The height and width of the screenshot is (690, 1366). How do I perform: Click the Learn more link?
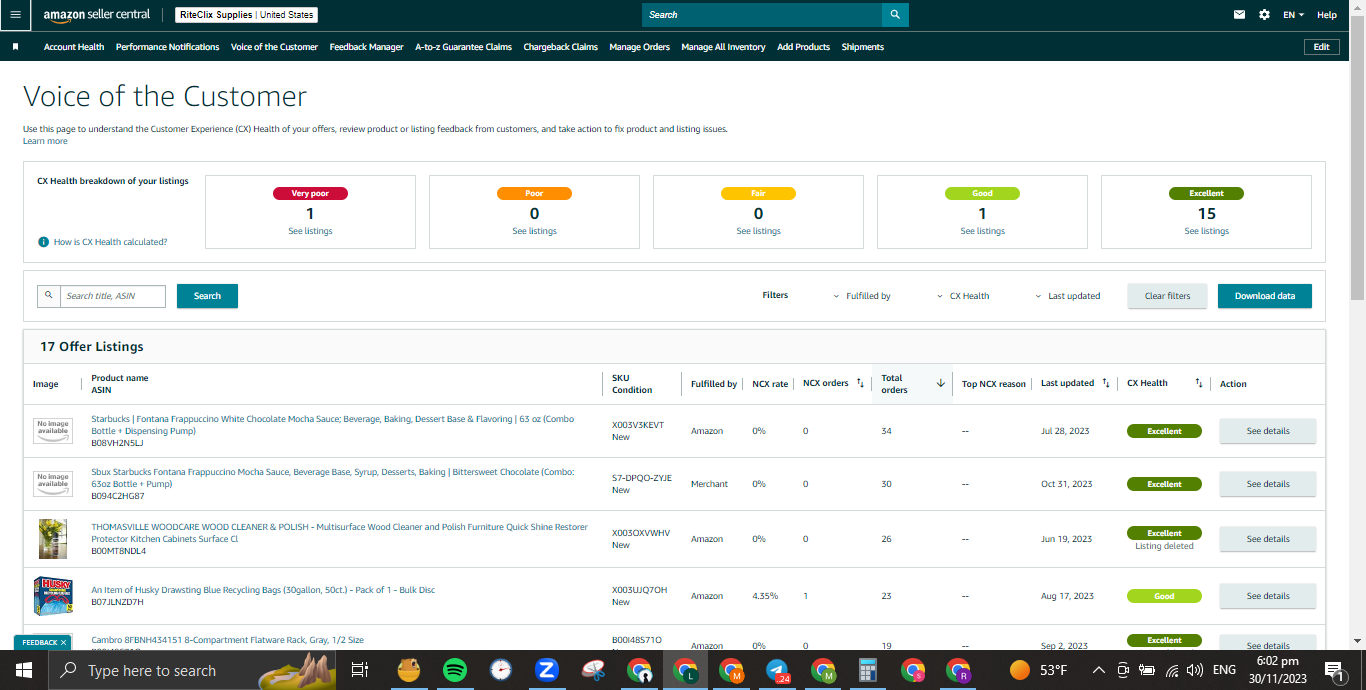point(45,141)
